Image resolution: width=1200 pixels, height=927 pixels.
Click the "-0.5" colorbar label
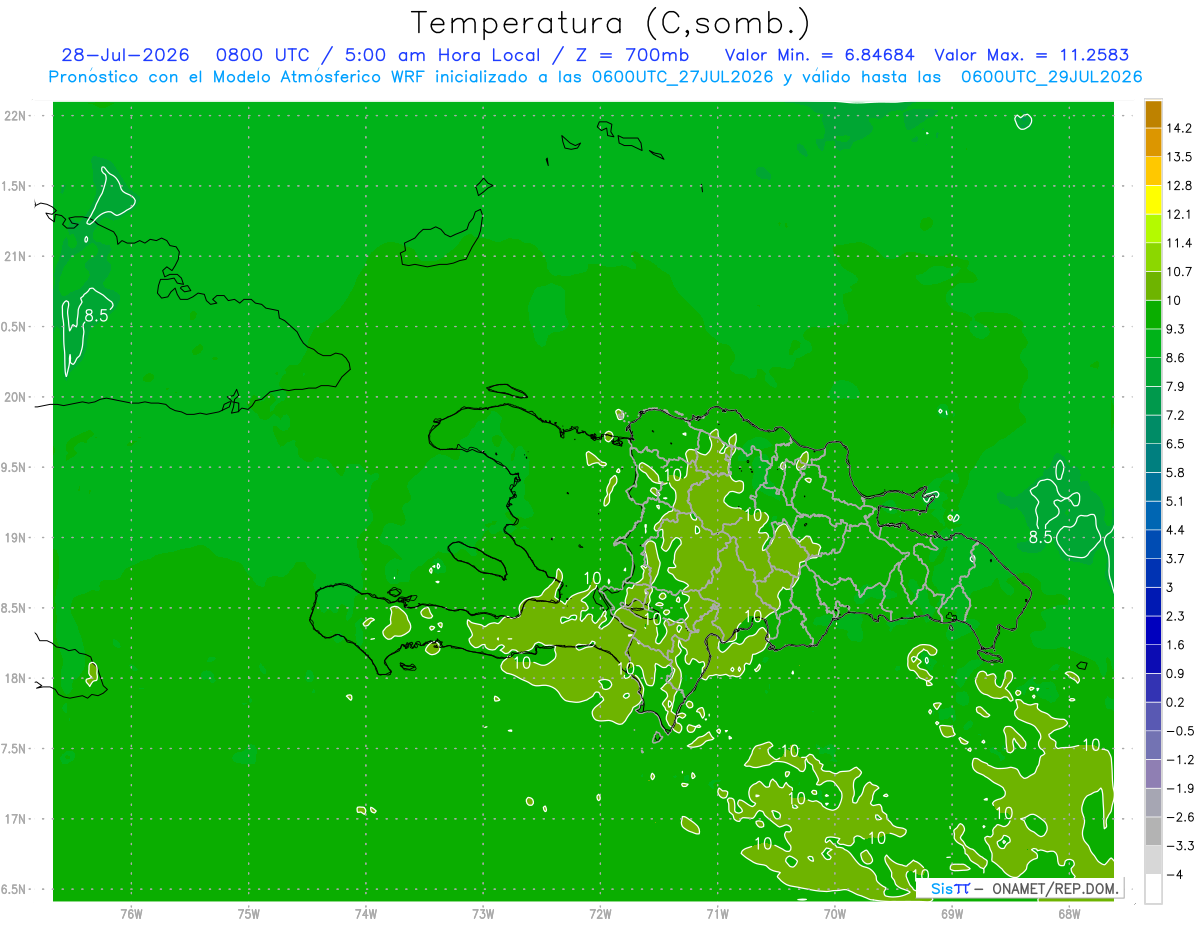[x=1180, y=731]
